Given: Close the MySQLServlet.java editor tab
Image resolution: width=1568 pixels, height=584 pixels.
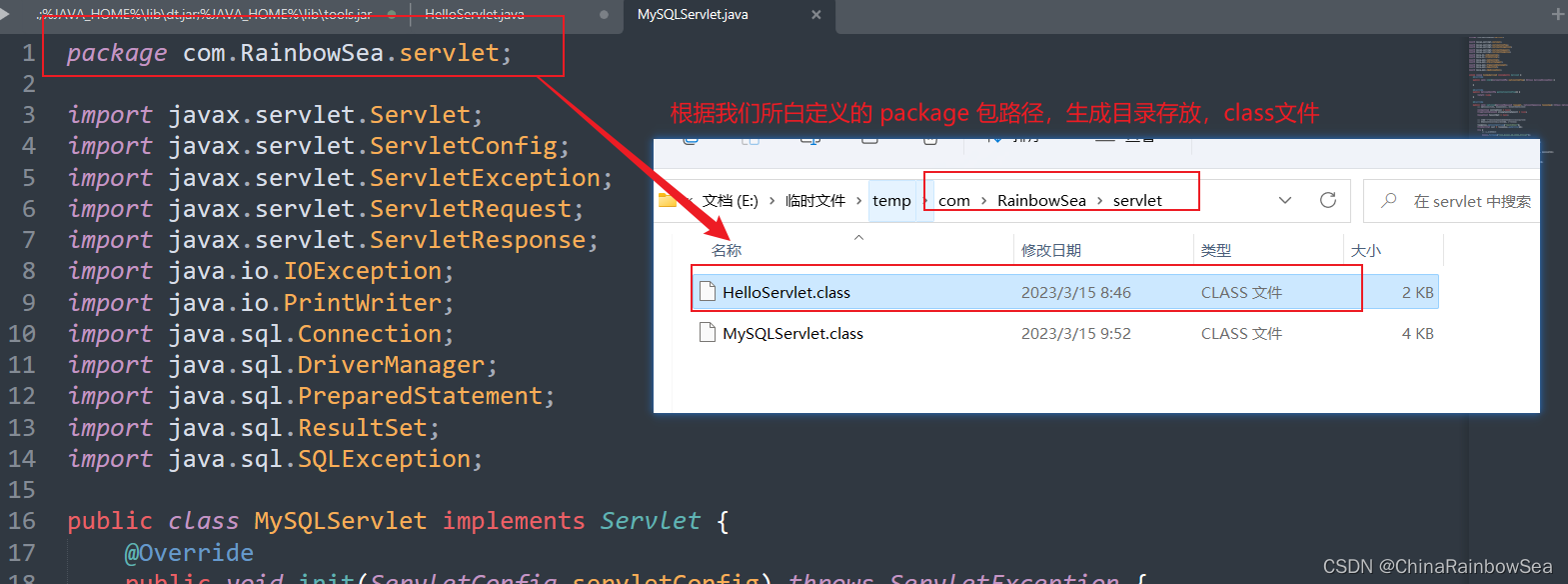Looking at the screenshot, I should click(x=816, y=15).
